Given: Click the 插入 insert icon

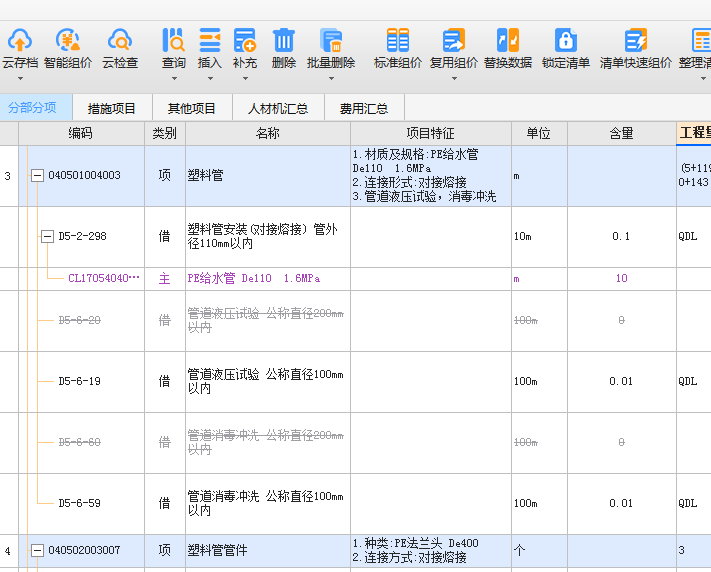Looking at the screenshot, I should (x=209, y=40).
